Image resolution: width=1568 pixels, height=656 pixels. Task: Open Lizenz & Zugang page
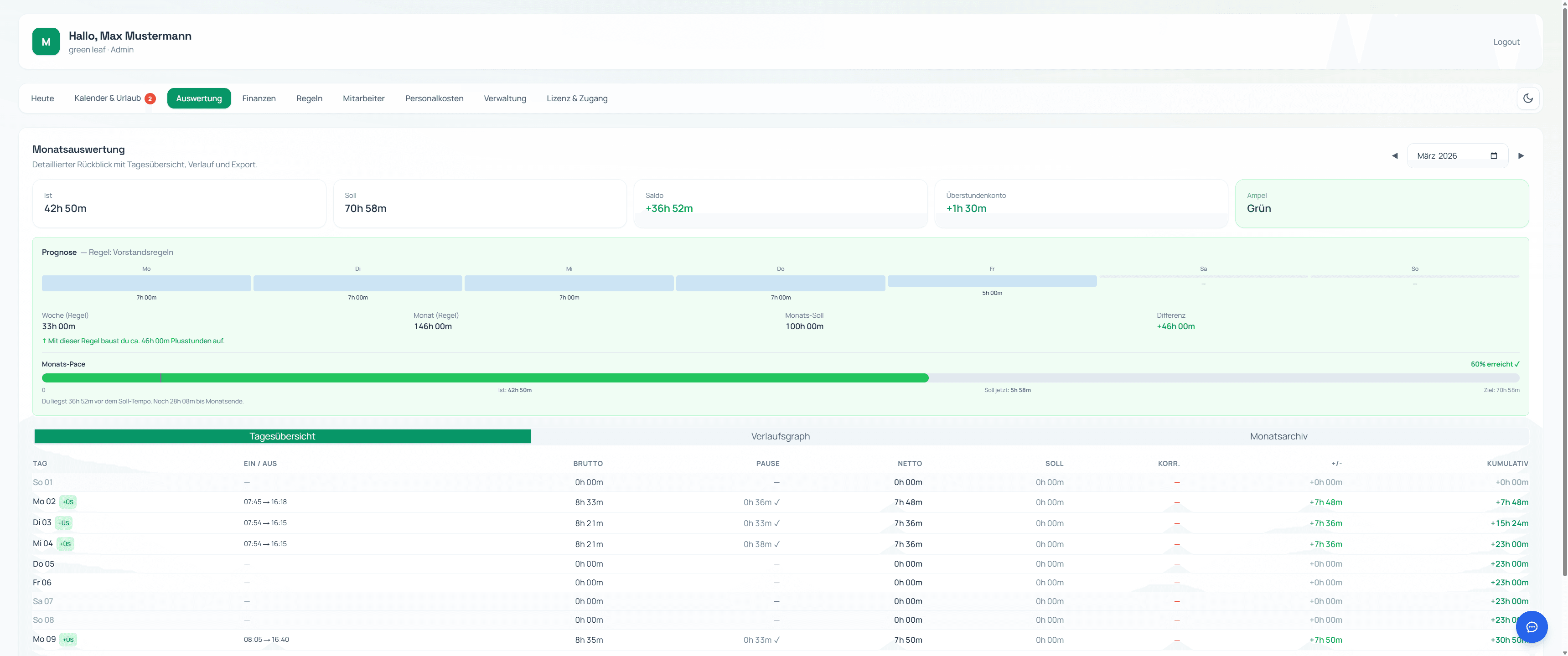(576, 98)
